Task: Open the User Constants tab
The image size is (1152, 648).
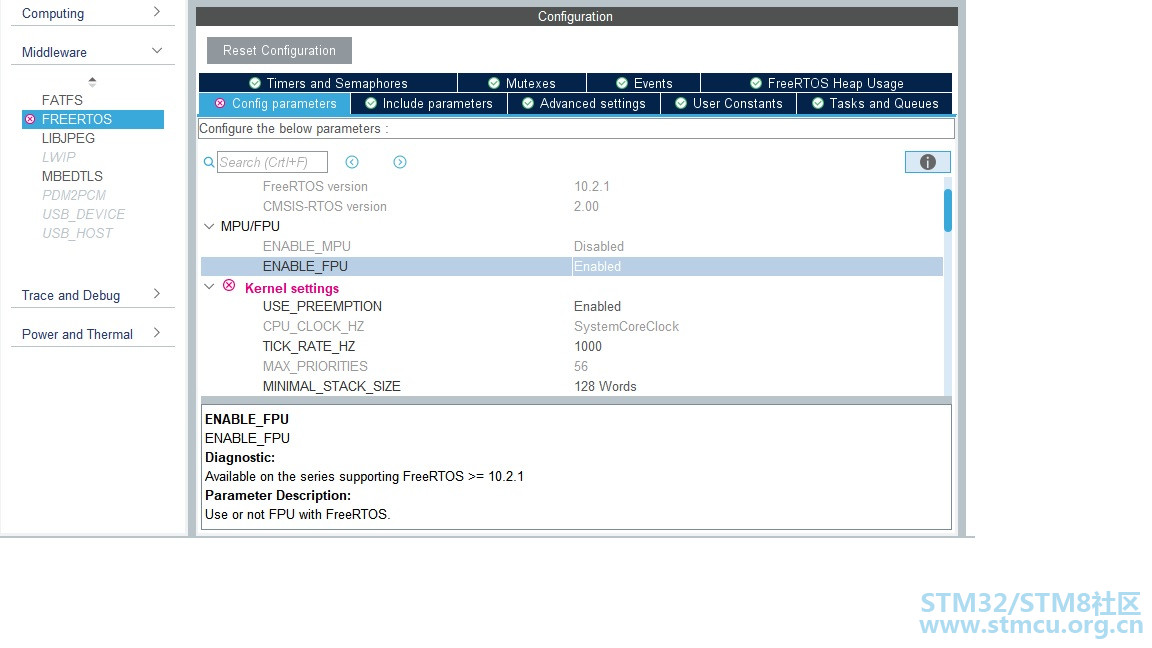Action: (729, 104)
